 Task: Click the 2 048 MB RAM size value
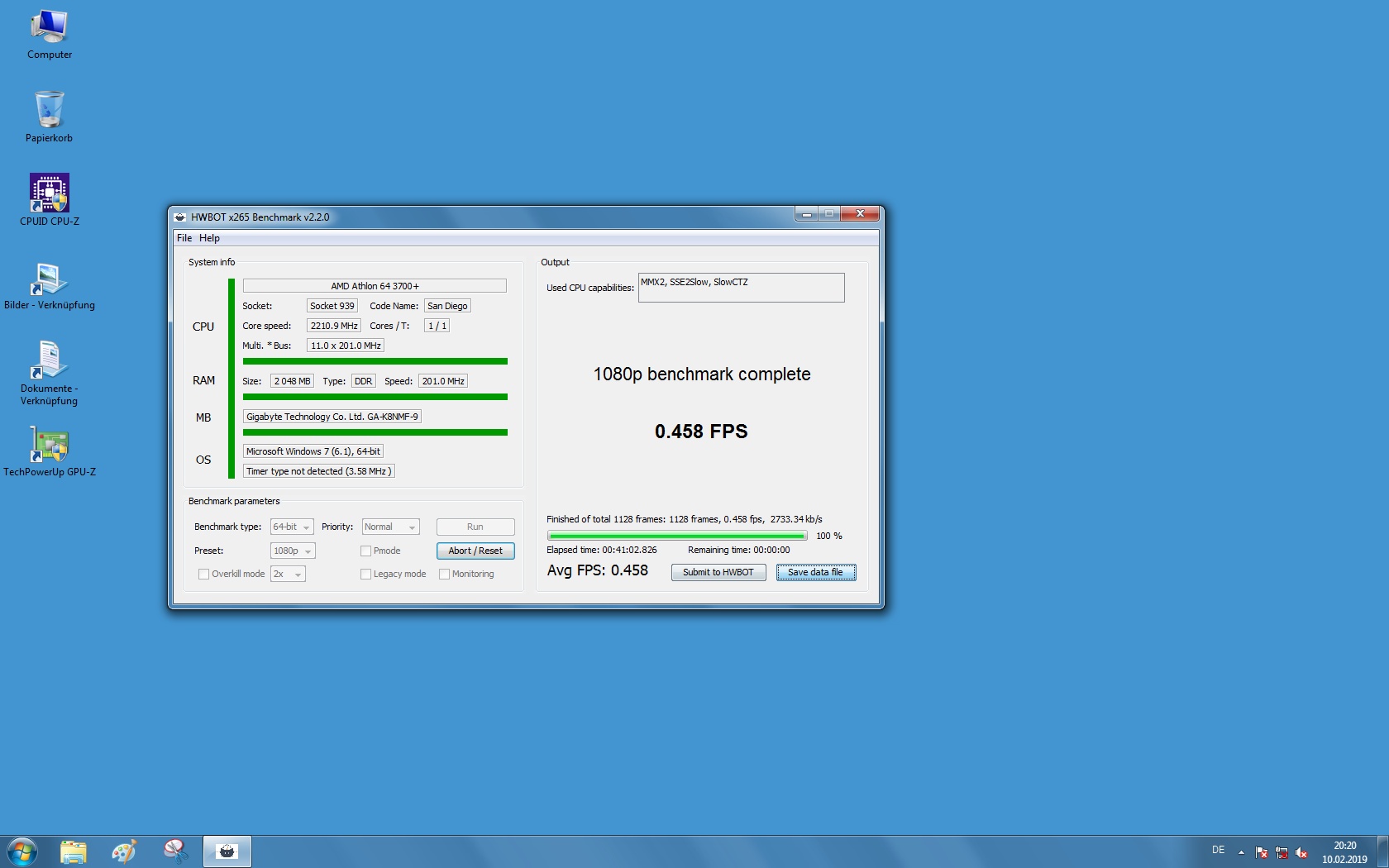coord(293,381)
